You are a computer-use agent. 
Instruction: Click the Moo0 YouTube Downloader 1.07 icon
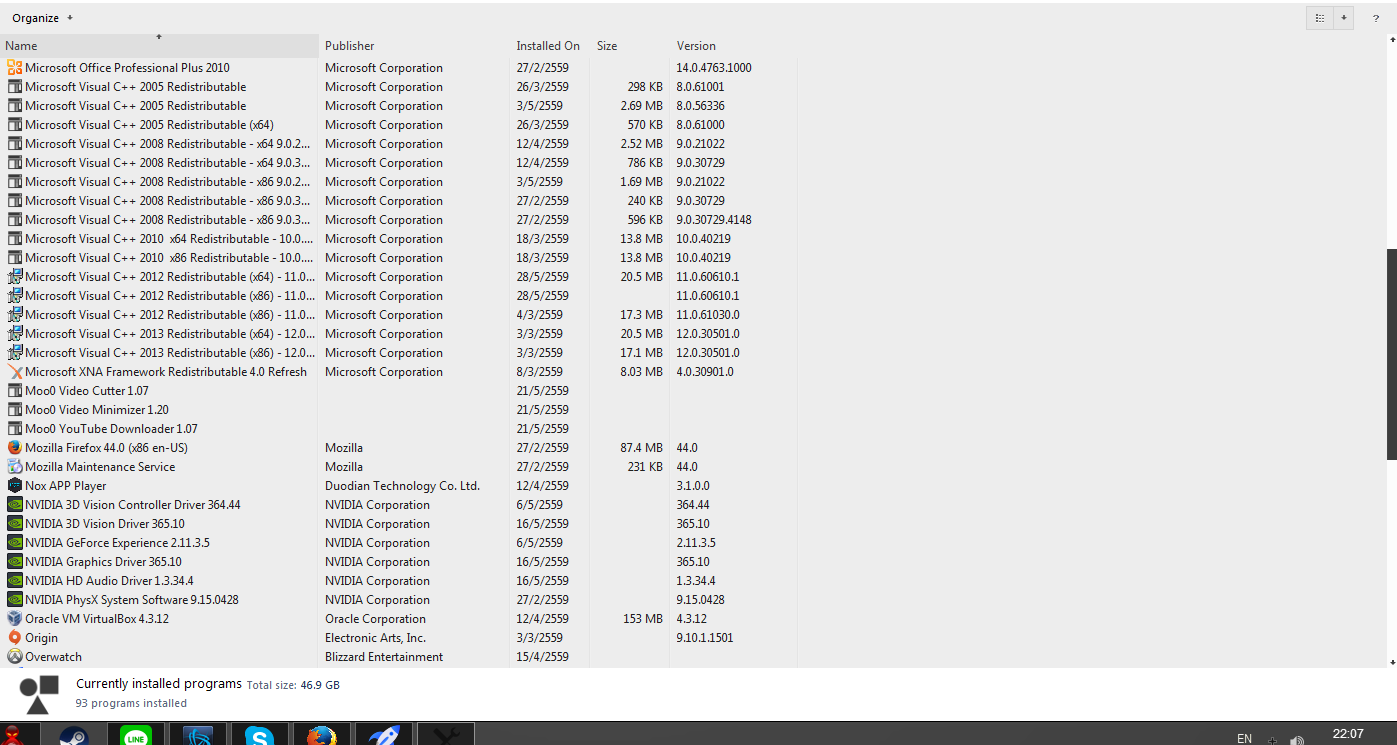[14, 429]
